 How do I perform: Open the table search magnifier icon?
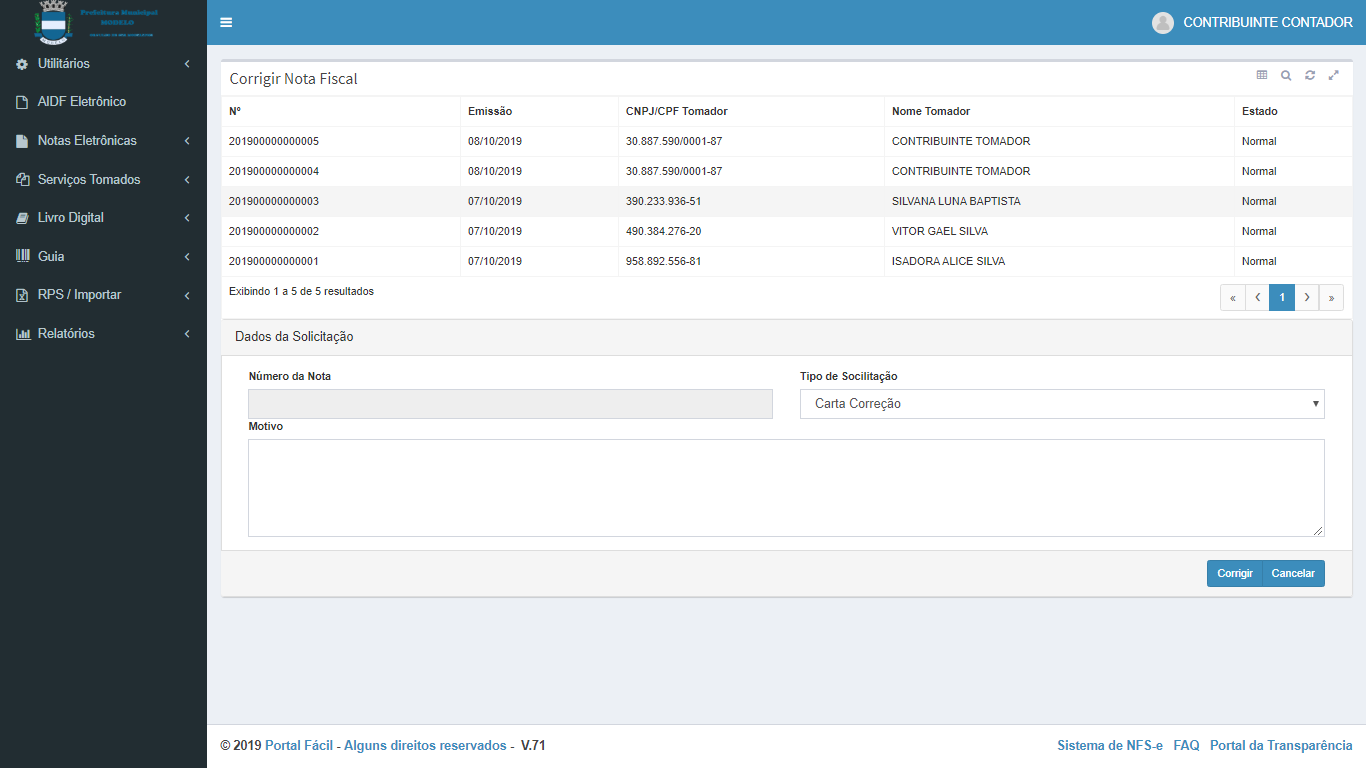[1286, 75]
